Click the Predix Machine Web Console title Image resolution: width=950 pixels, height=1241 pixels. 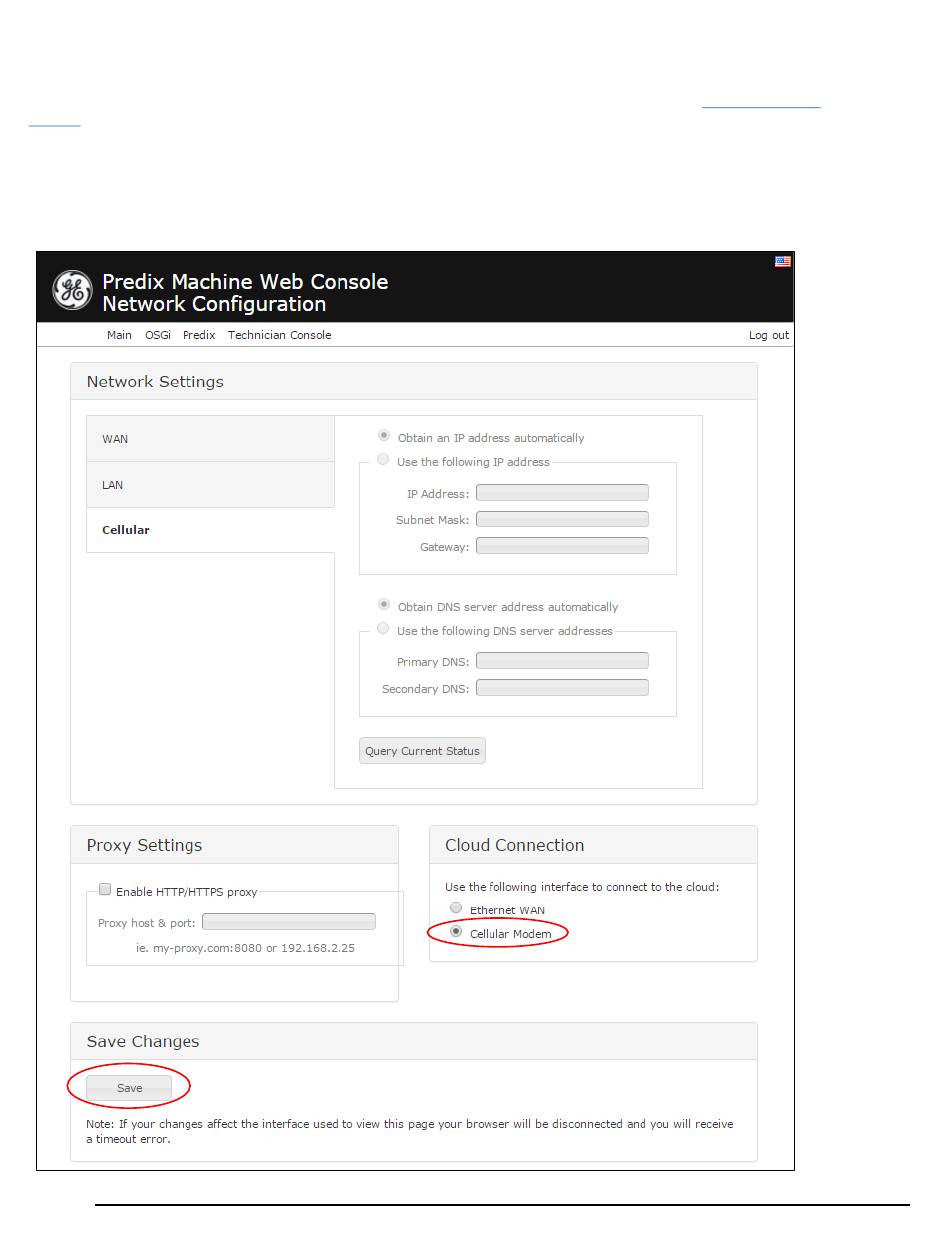coord(245,282)
